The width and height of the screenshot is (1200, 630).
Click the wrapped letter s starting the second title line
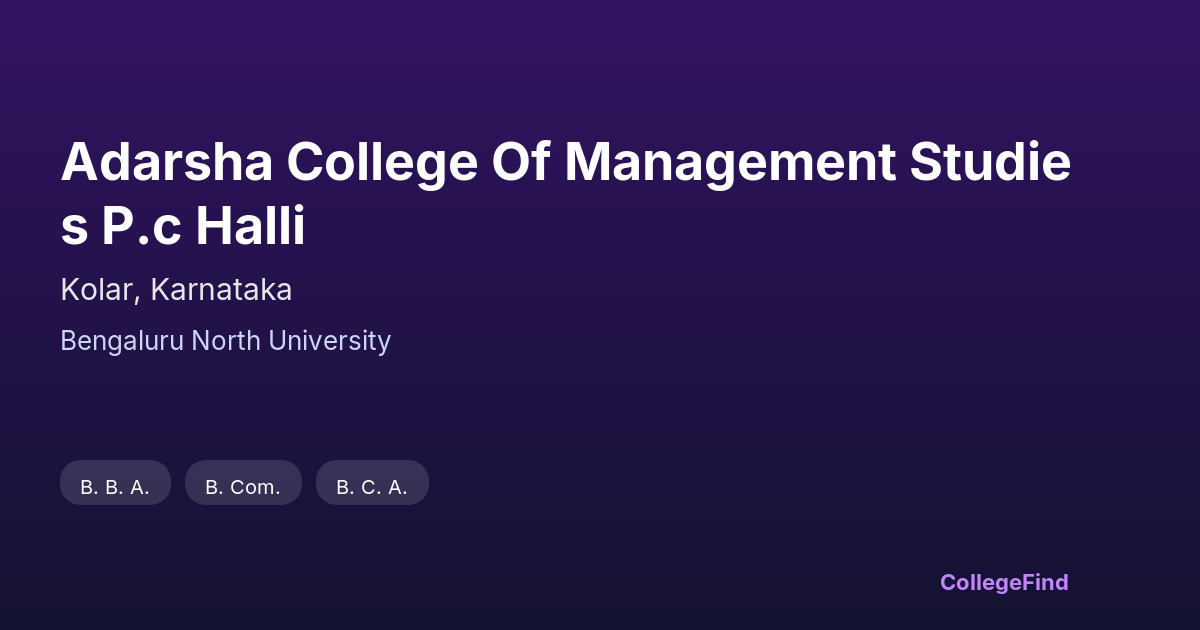pos(74,229)
